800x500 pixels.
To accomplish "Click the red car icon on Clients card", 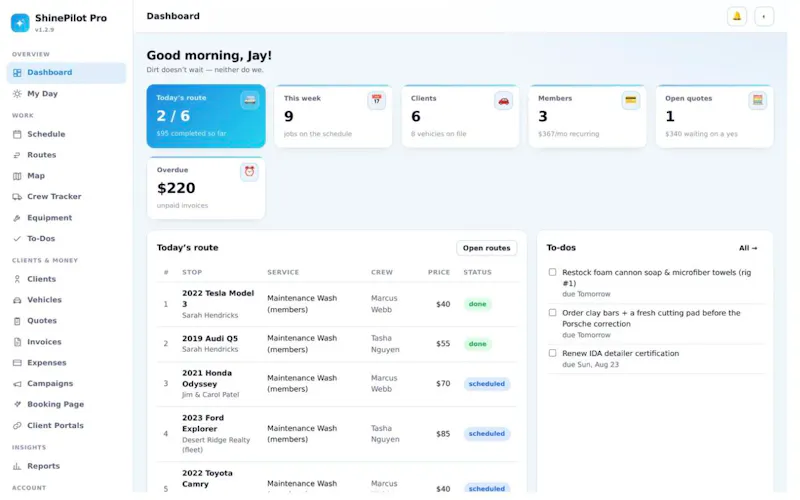I will 504,101.
